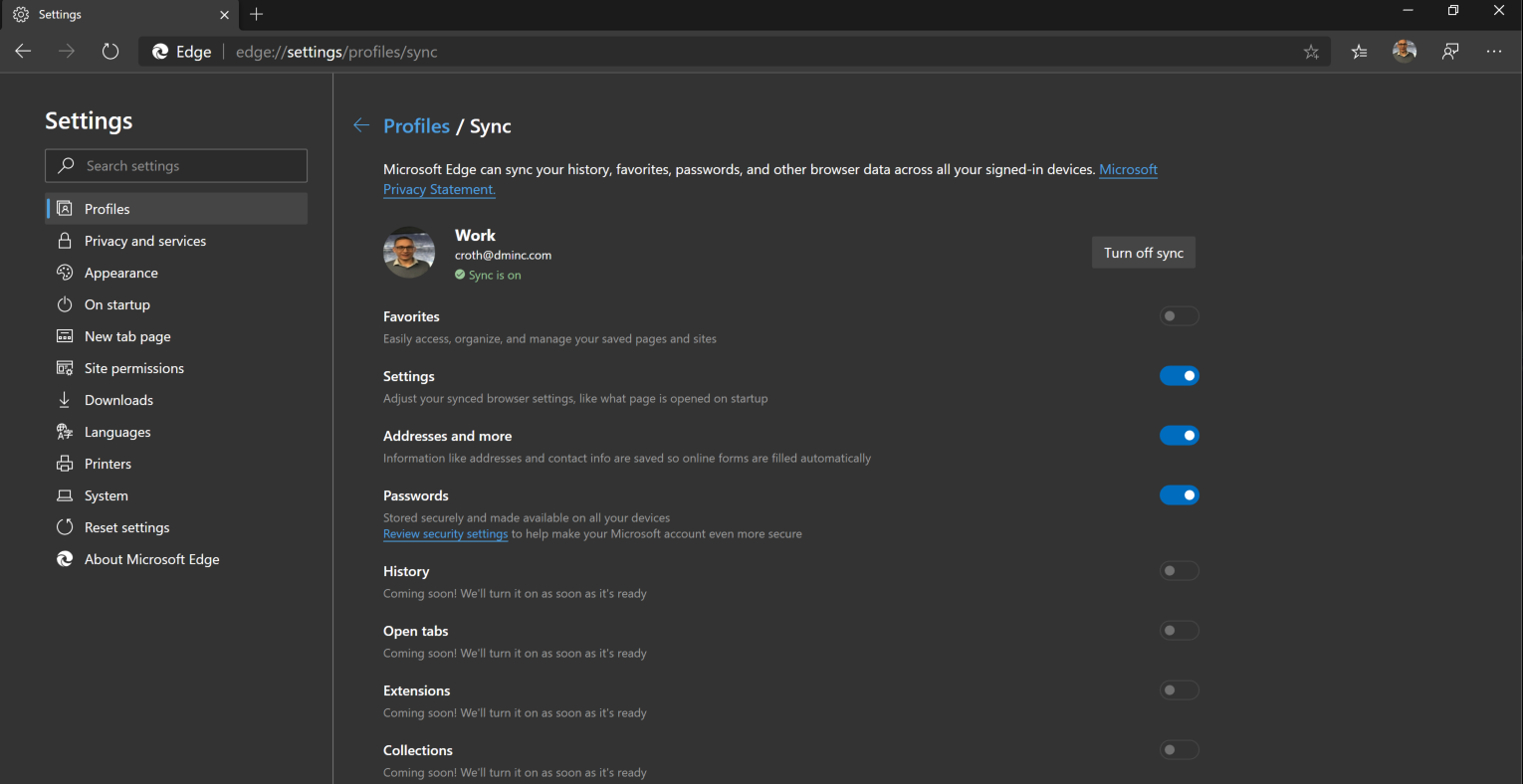1523x784 pixels.
Task: Open the Review security settings link
Action: [445, 534]
